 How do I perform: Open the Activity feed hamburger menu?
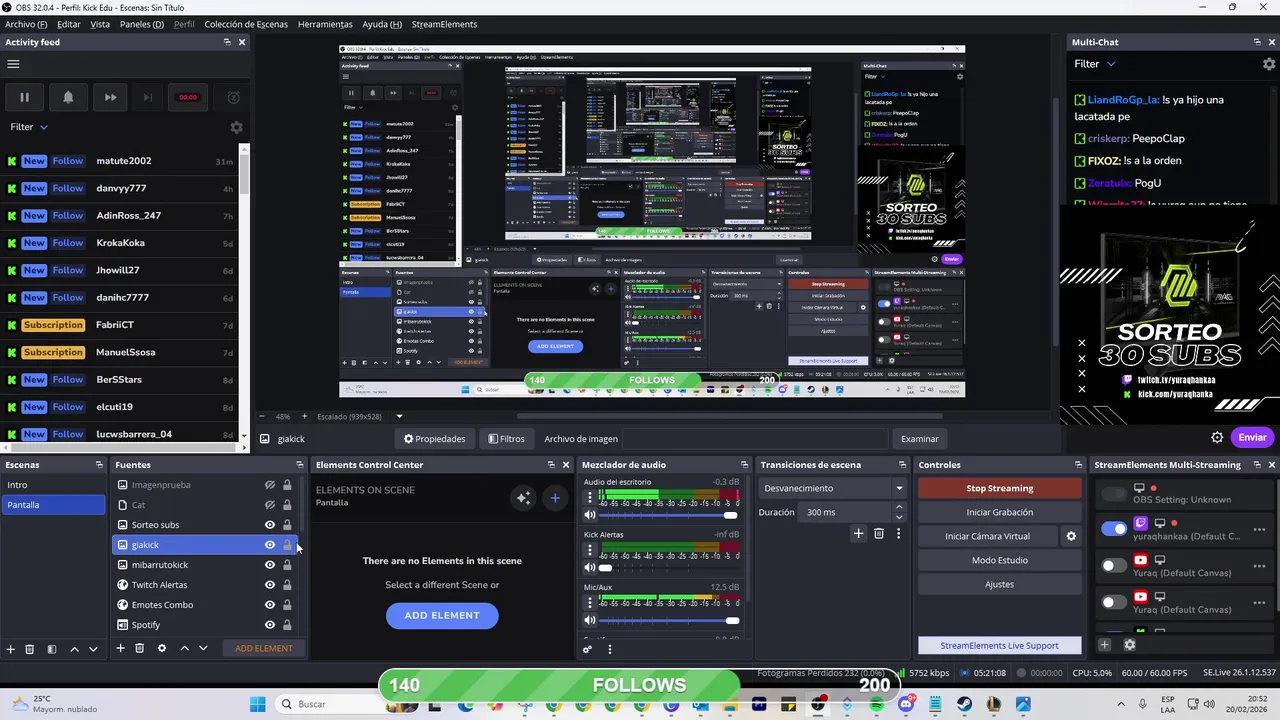13,64
